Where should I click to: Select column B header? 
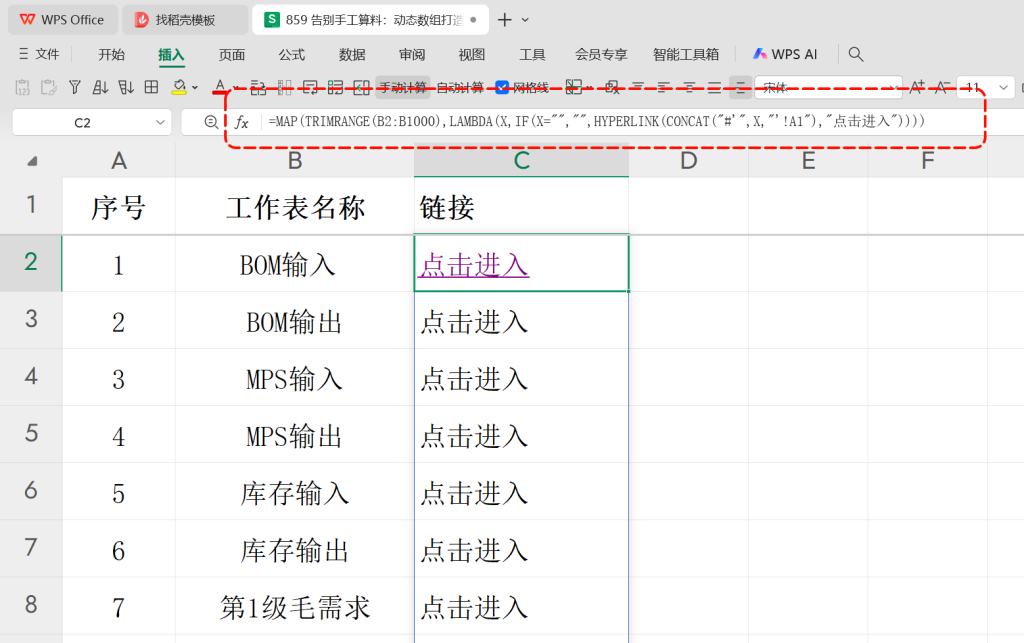click(x=295, y=161)
